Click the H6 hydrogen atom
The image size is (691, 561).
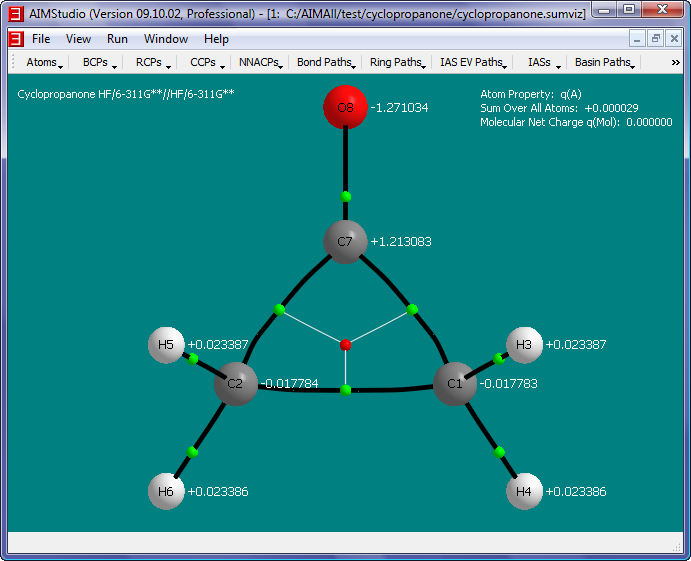pos(166,492)
